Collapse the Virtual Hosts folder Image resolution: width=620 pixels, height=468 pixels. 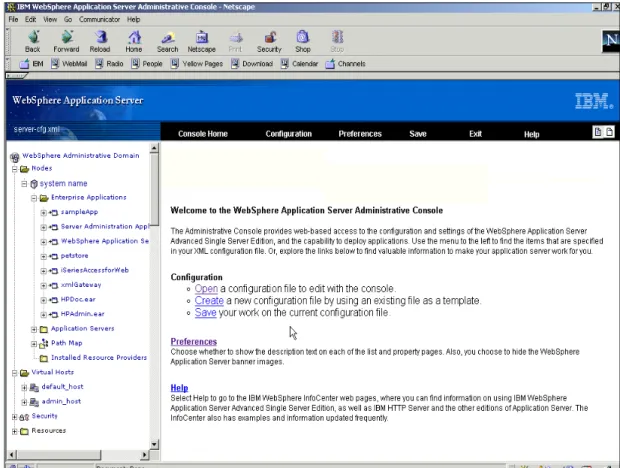point(15,373)
